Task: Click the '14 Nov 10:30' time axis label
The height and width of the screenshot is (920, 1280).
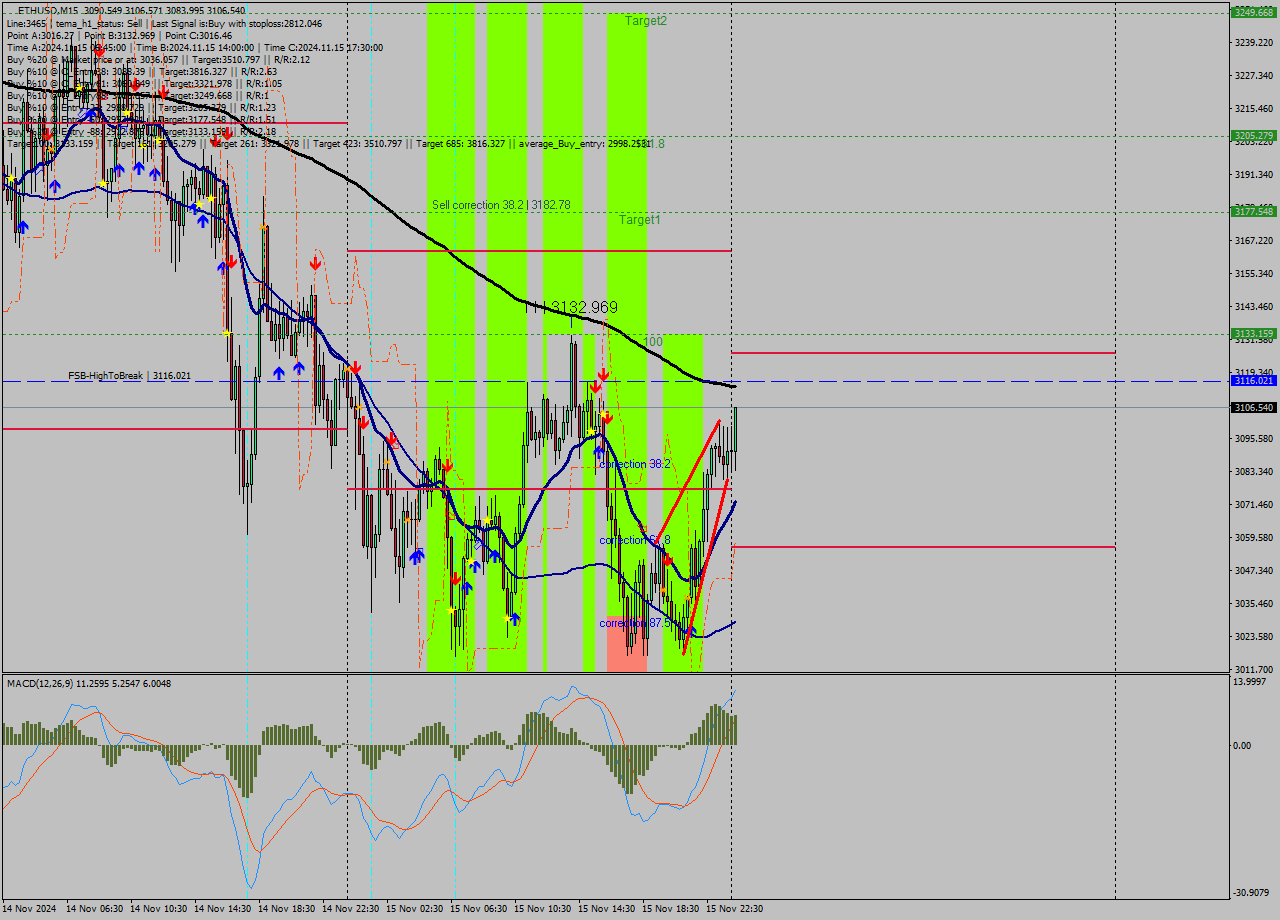Action: click(x=158, y=909)
